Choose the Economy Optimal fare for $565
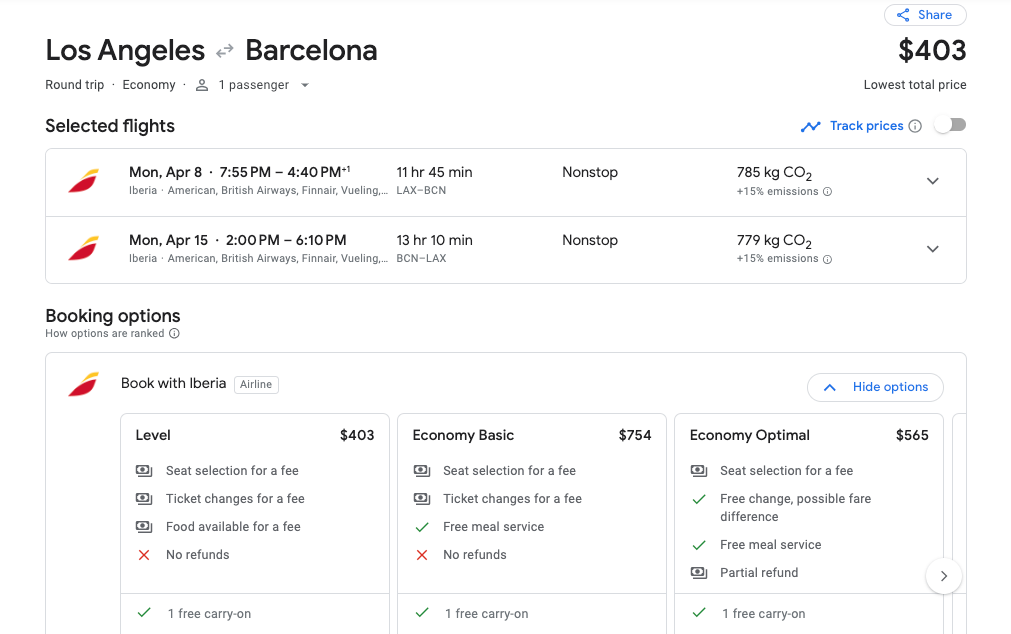This screenshot has height=634, width=1011. pos(808,435)
